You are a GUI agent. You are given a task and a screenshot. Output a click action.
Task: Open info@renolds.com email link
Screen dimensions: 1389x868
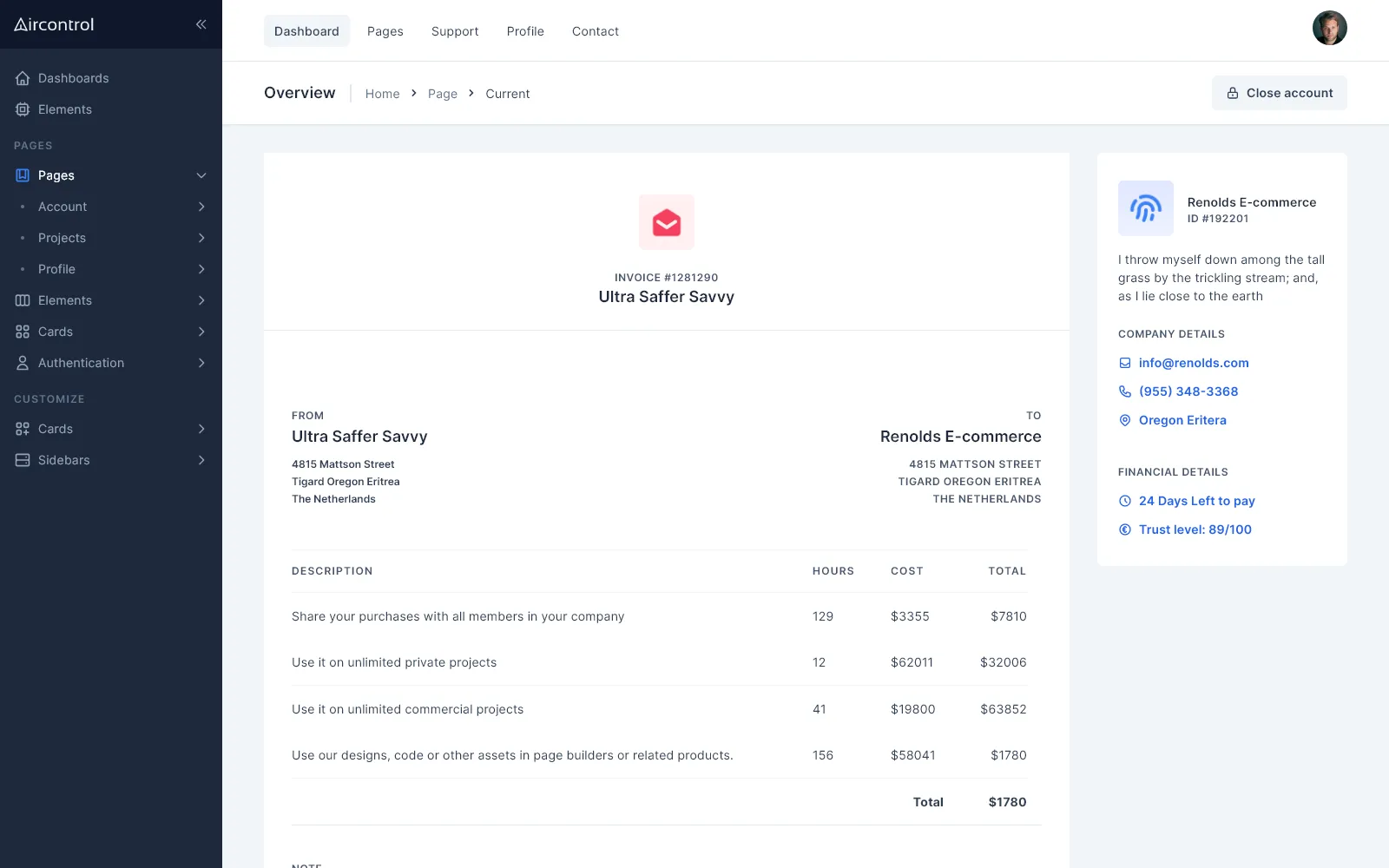[x=1194, y=363]
